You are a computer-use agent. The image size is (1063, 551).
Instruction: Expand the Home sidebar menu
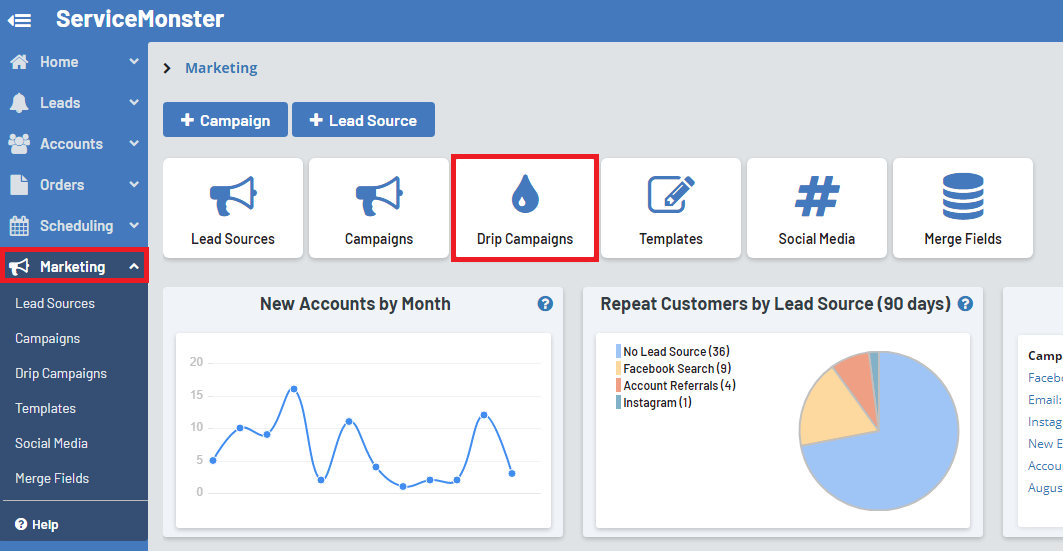pos(73,62)
